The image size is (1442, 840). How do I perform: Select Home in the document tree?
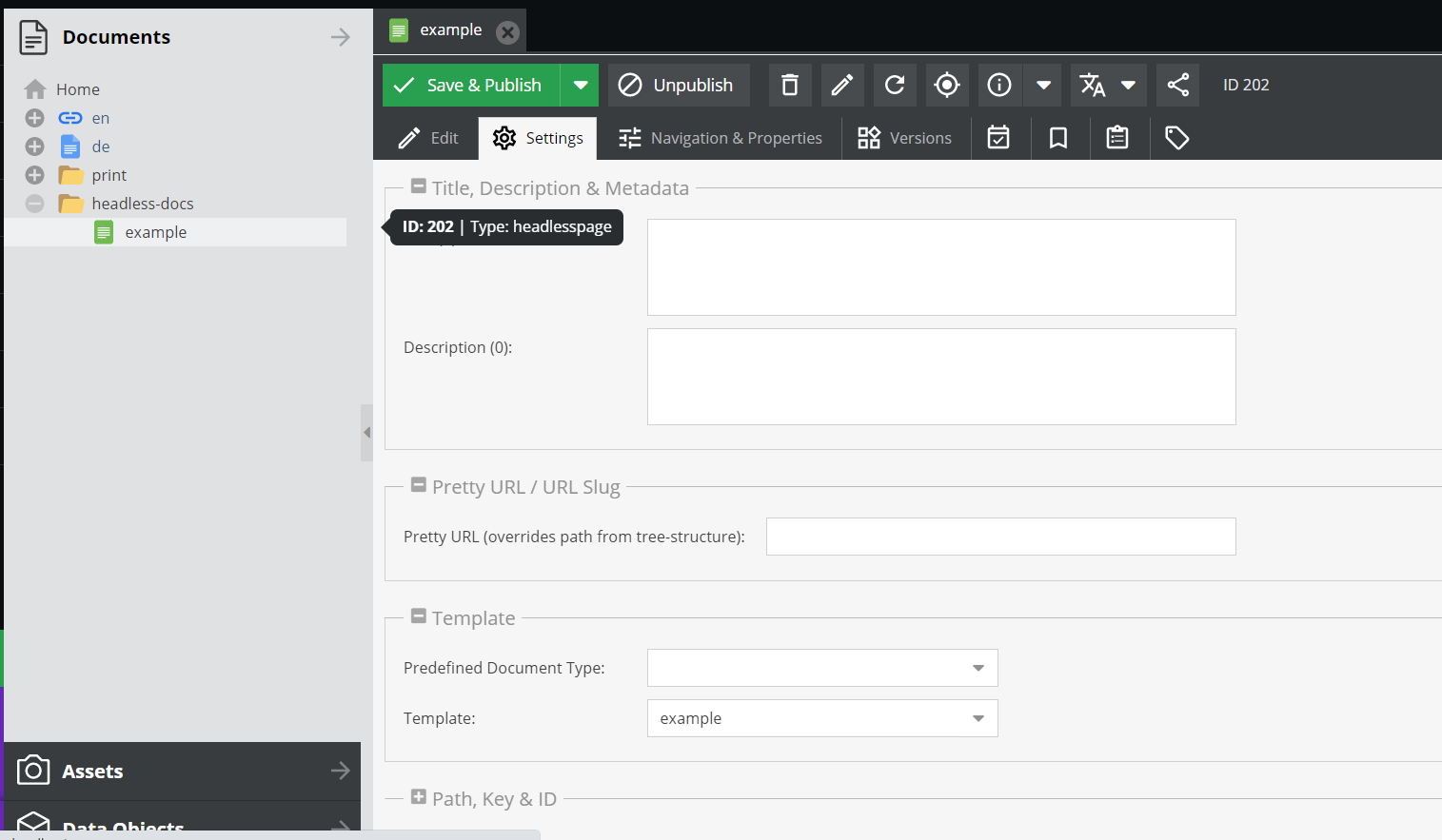click(x=78, y=89)
